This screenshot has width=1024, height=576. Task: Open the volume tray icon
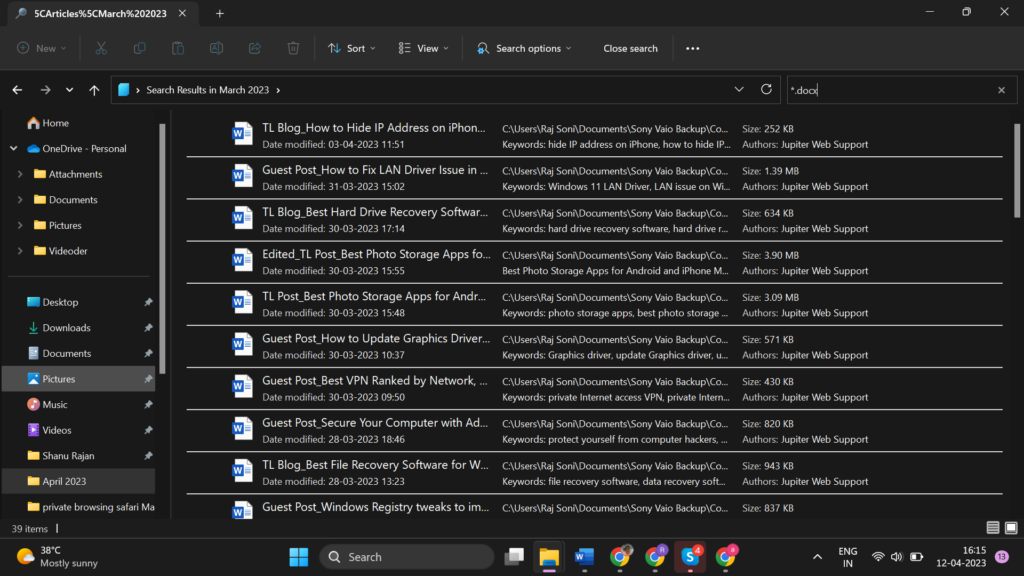(897, 557)
